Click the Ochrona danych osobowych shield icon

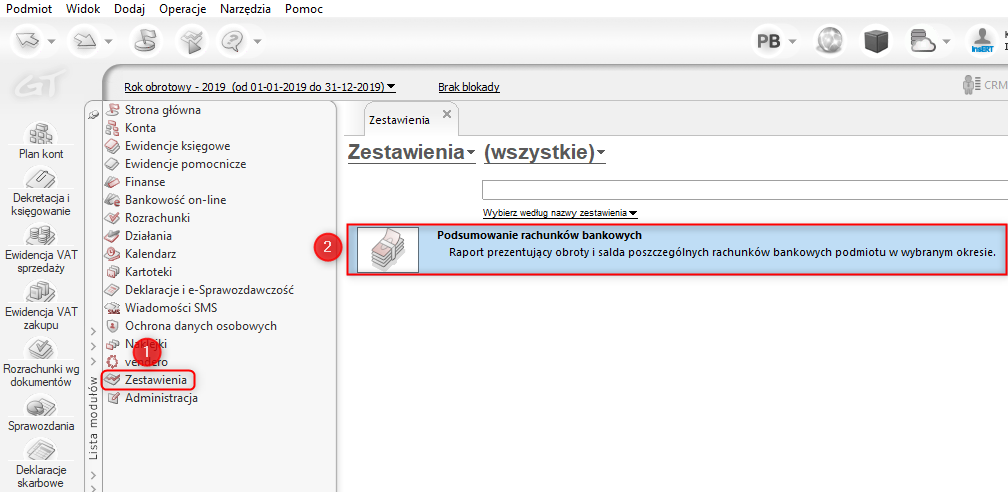113,326
